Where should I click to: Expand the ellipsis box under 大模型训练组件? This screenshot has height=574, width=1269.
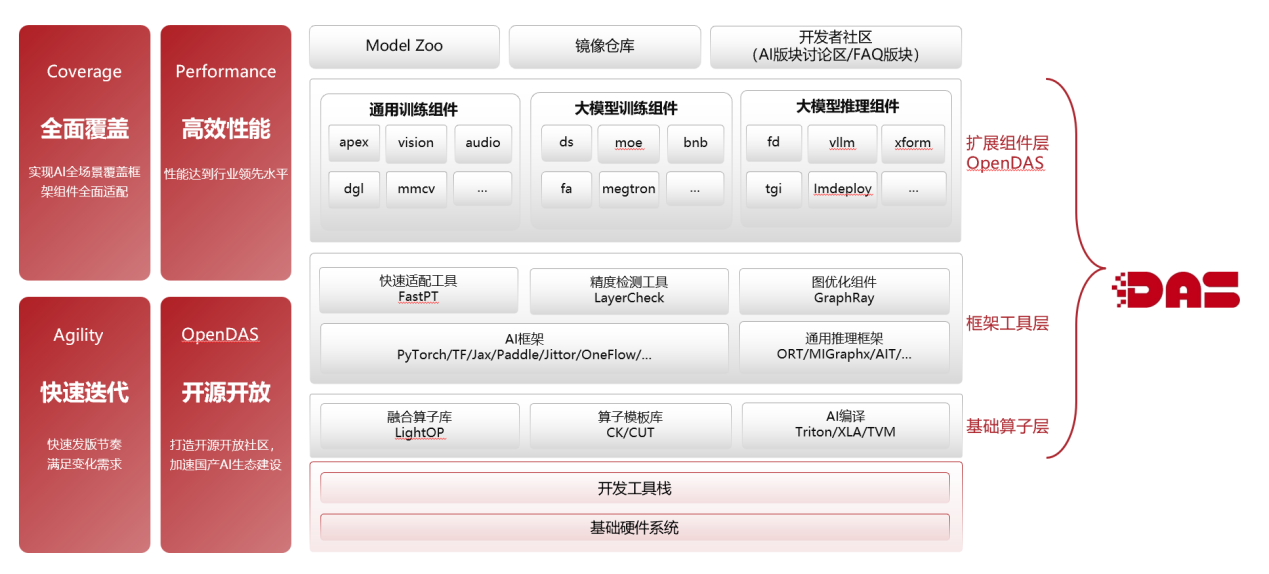[x=695, y=189]
